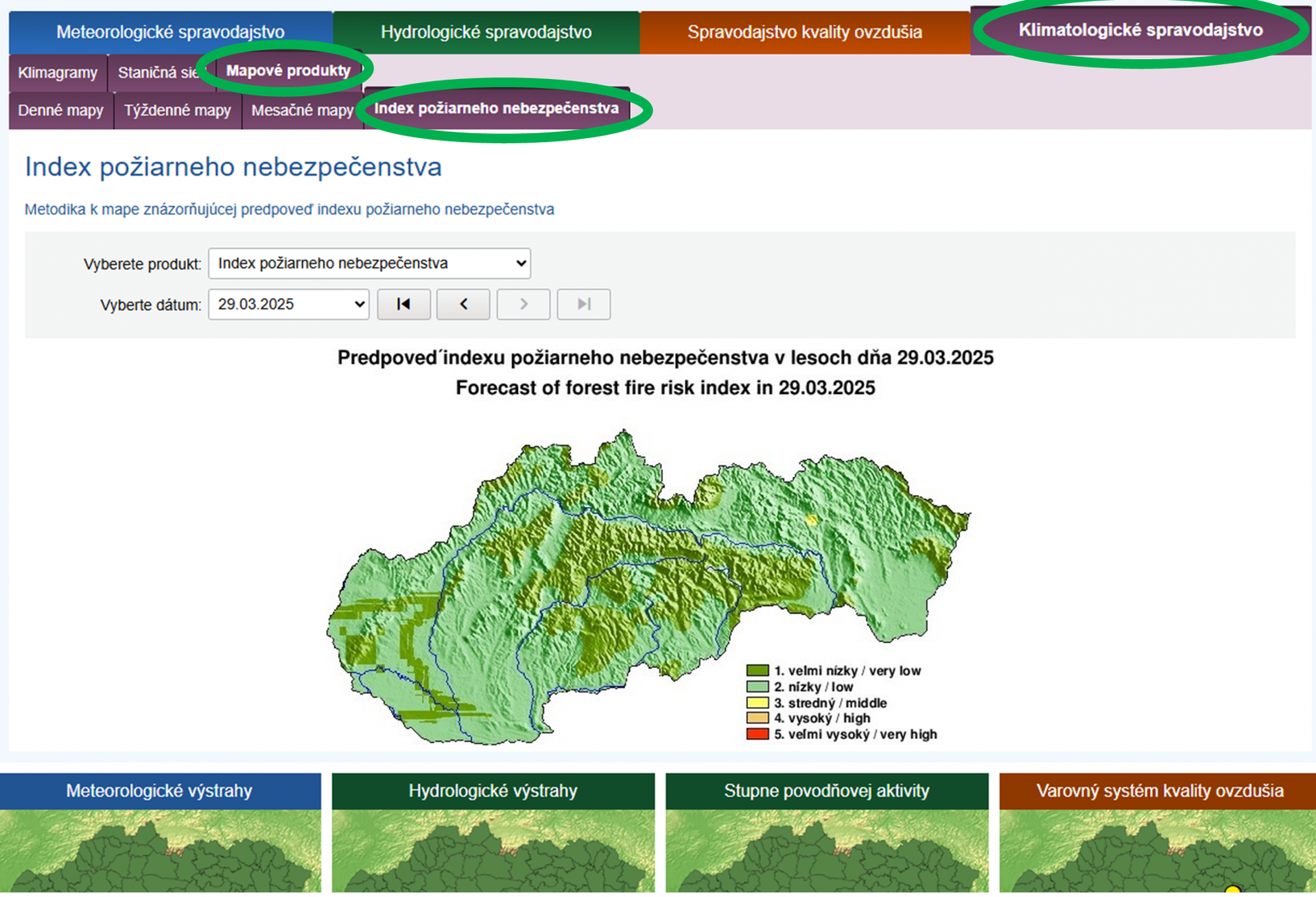Select Spravodajstvo kvality ovzdušia tab
The width and height of the screenshot is (1316, 897).
804,32
